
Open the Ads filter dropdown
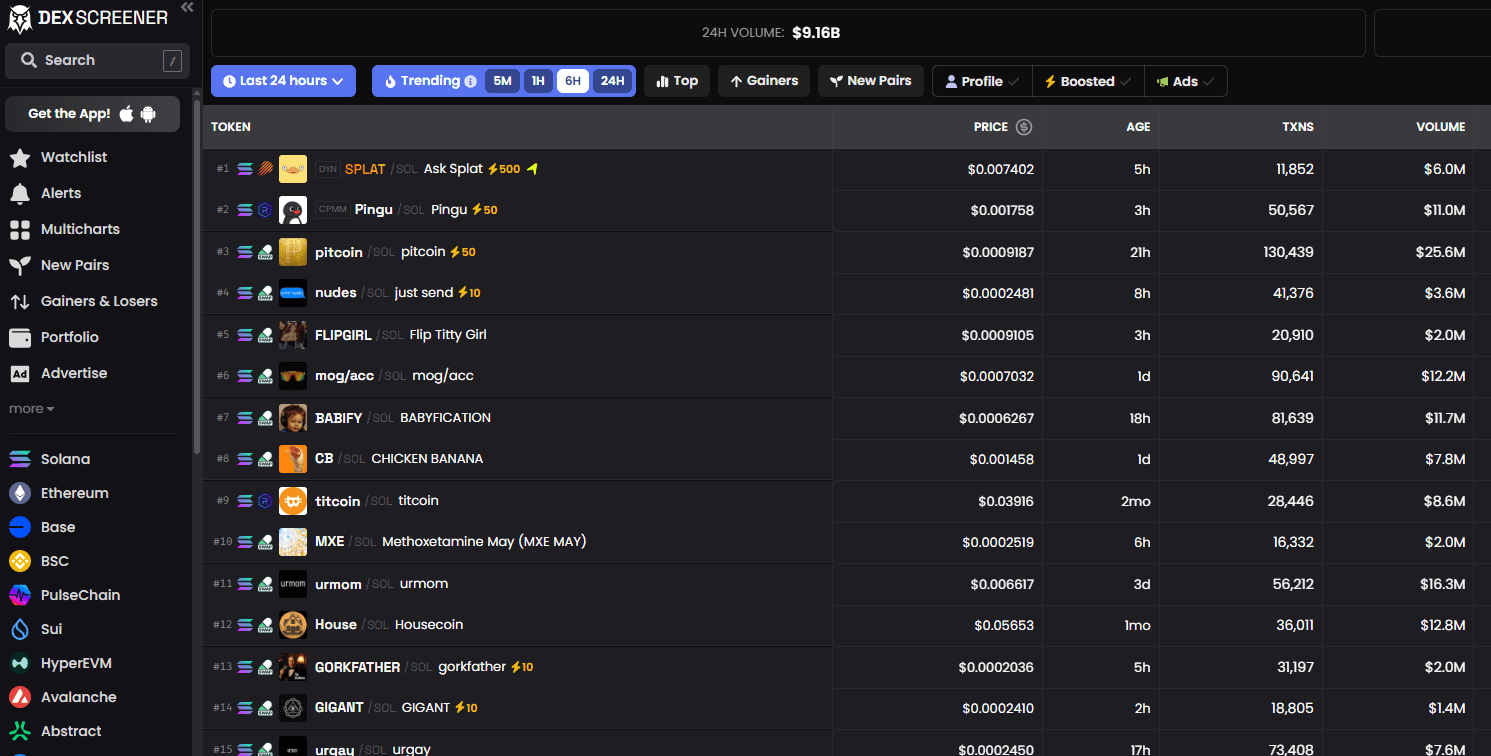(x=1185, y=81)
